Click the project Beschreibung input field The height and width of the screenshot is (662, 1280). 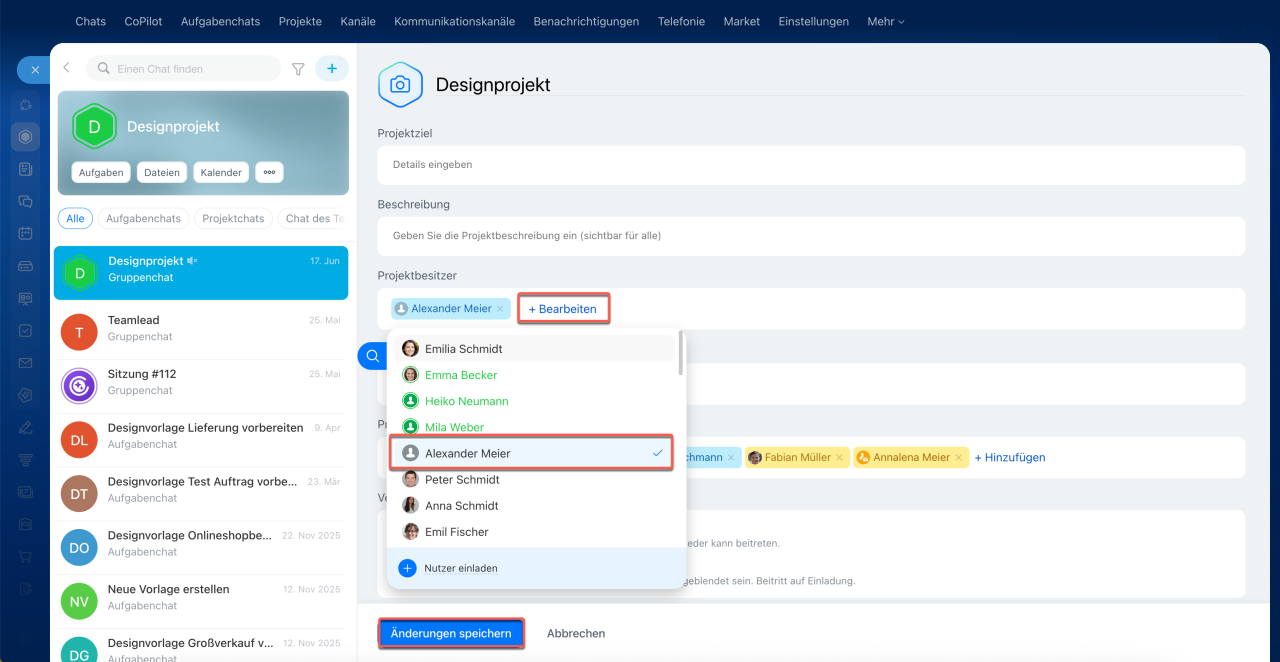tap(811, 236)
